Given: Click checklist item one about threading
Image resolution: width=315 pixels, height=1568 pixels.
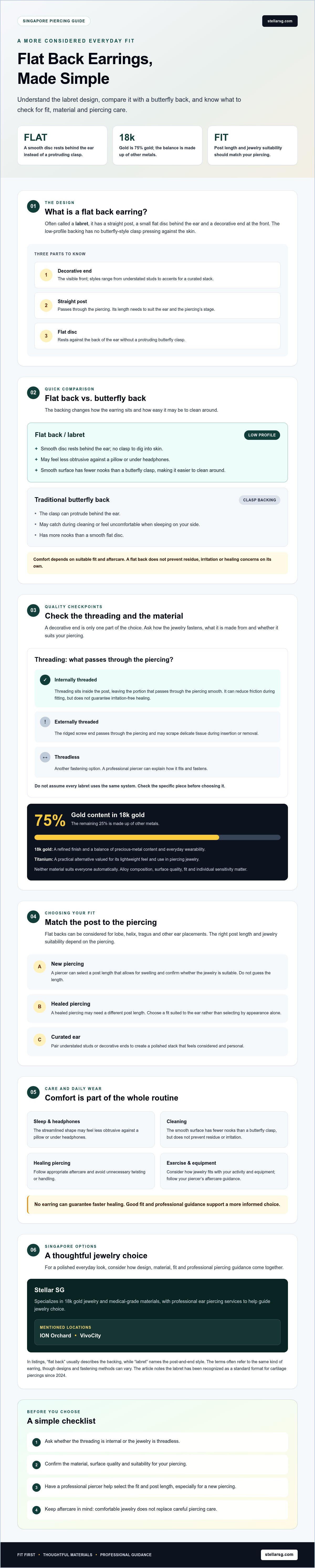Looking at the screenshot, I should [x=157, y=1441].
